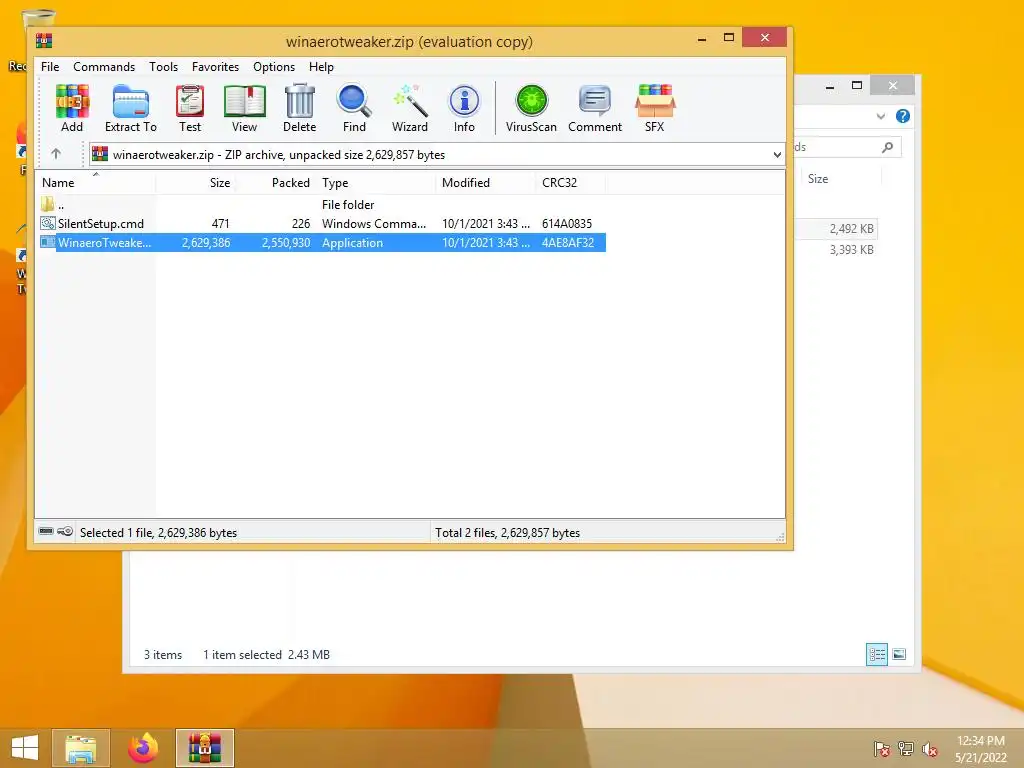The image size is (1024, 768).
Task: Switch Explorer to large icons view
Action: (x=899, y=654)
